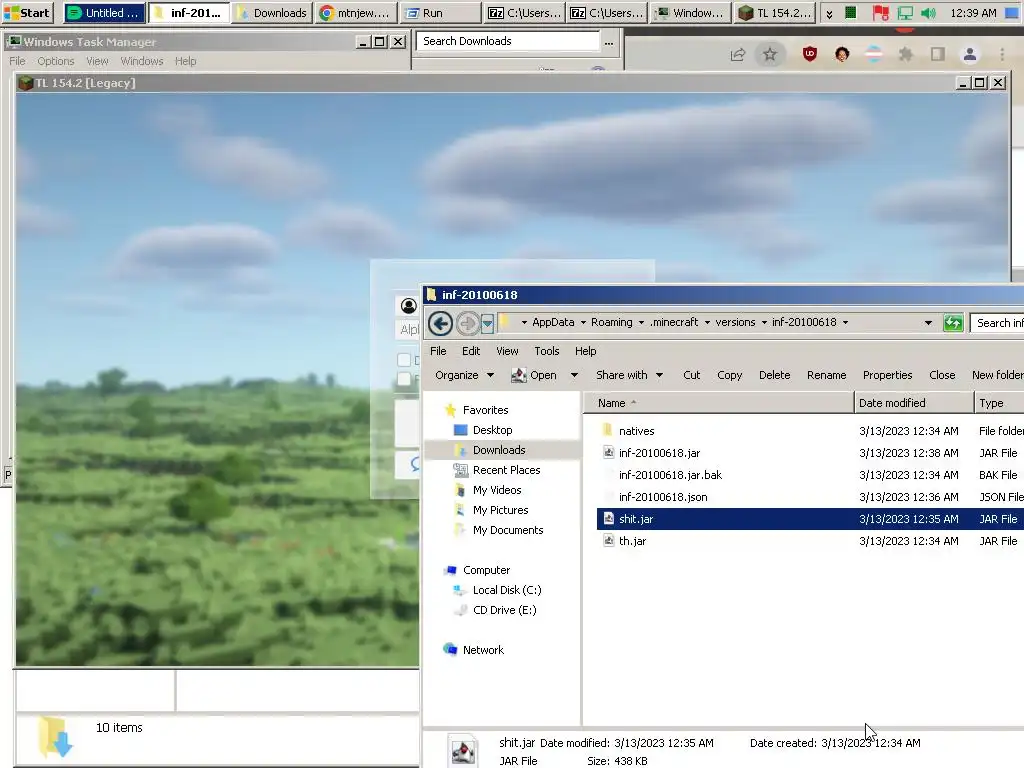Switch to mtnjew Chrome taskbar item

tap(356, 13)
